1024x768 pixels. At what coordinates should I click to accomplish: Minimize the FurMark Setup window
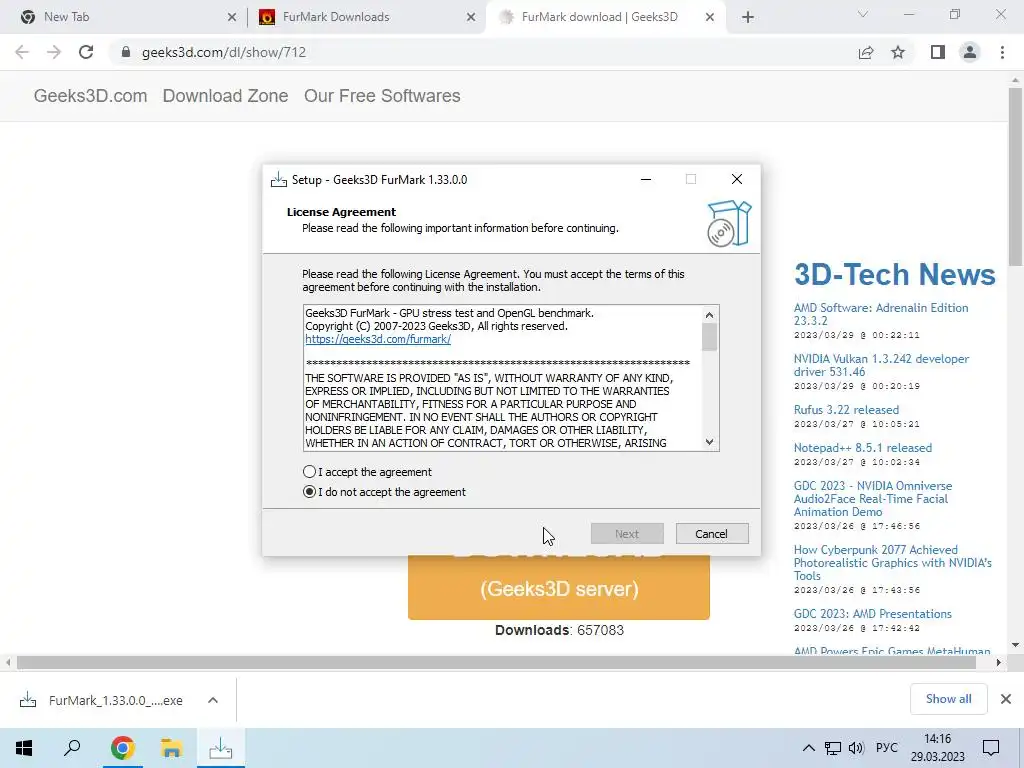tap(646, 180)
